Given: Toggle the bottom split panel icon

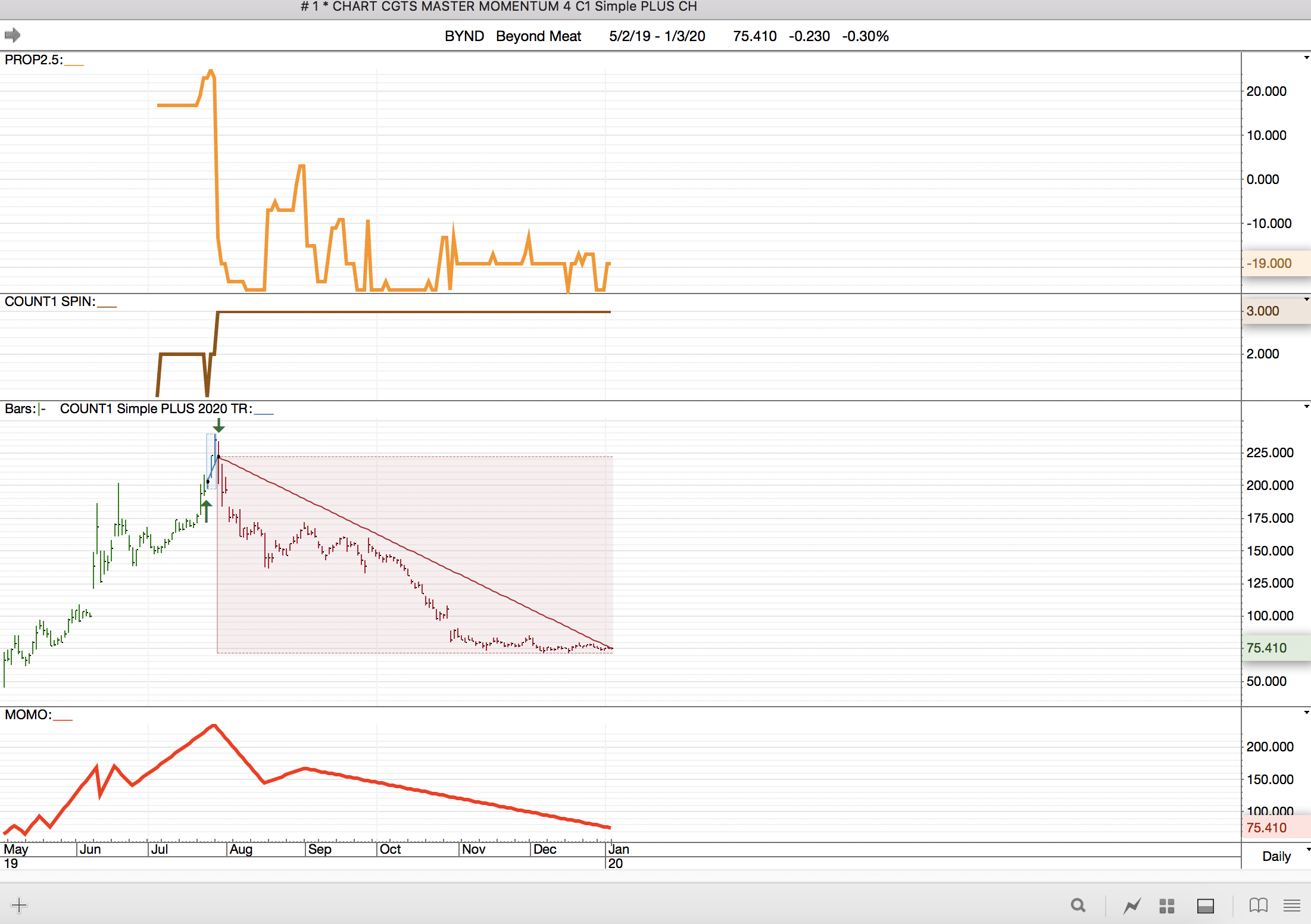Looking at the screenshot, I should (x=1206, y=906).
